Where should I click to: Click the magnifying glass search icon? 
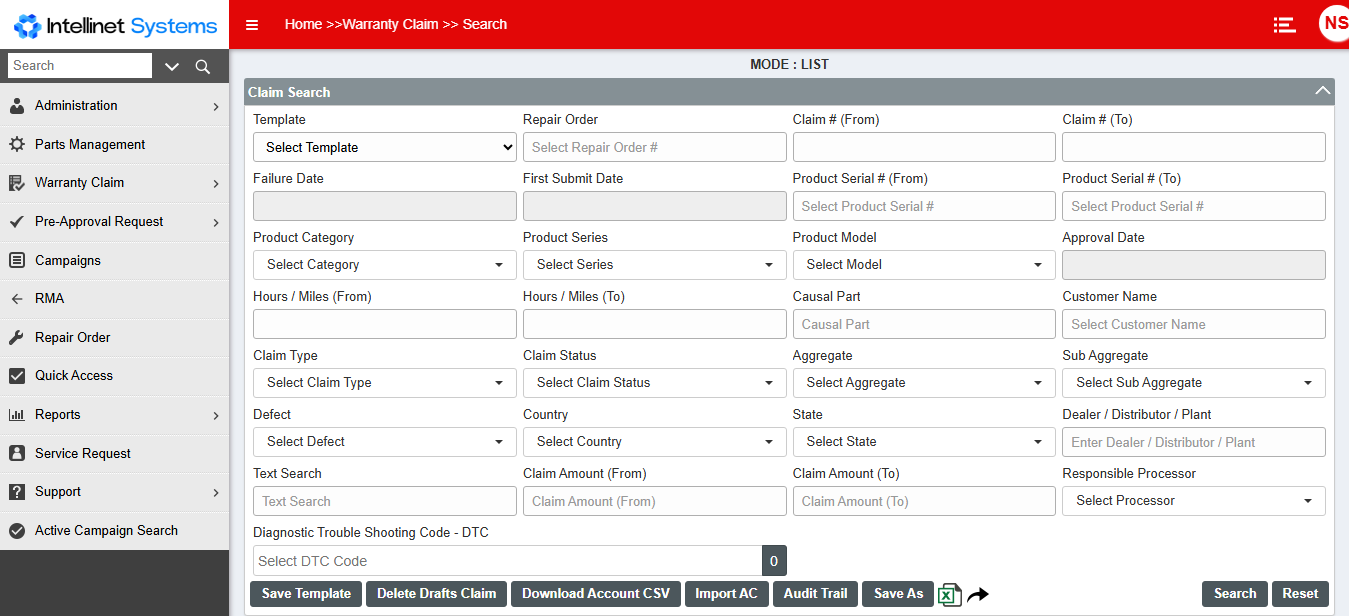(x=203, y=65)
